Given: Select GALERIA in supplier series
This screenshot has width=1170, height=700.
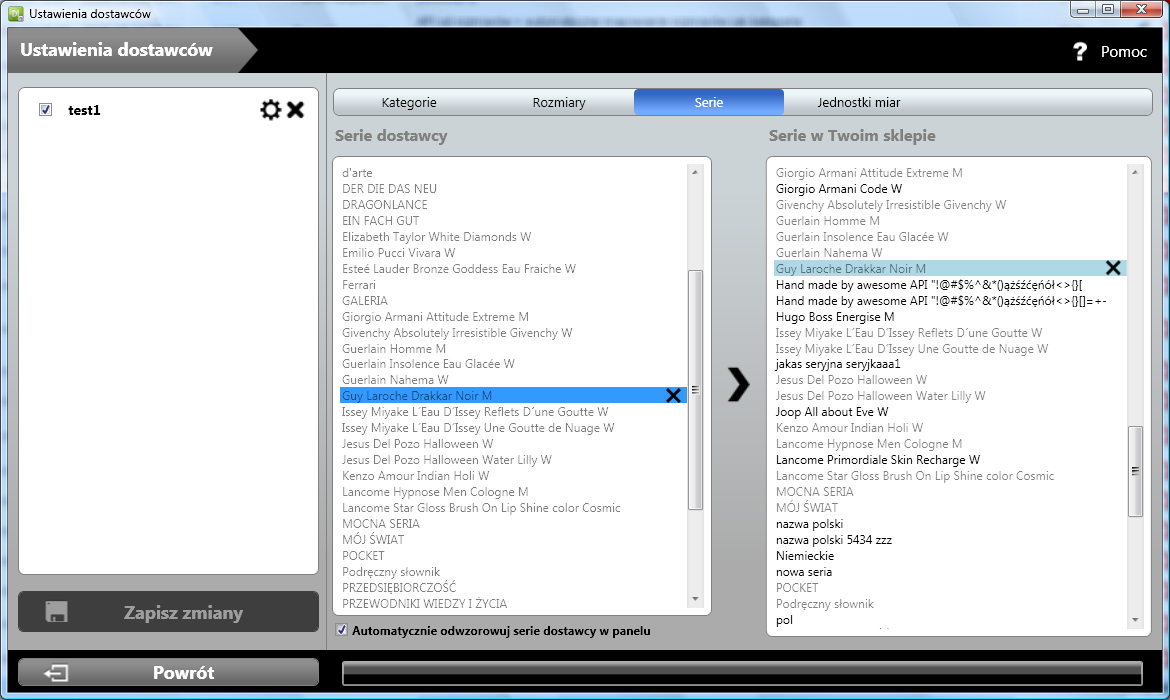Looking at the screenshot, I should 513,301.
